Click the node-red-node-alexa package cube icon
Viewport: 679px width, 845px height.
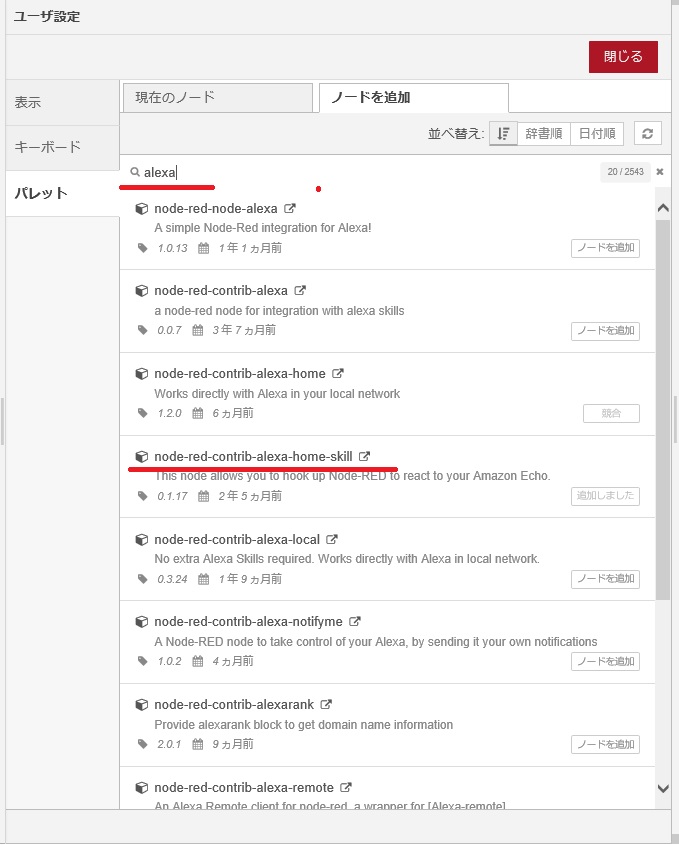[141, 209]
